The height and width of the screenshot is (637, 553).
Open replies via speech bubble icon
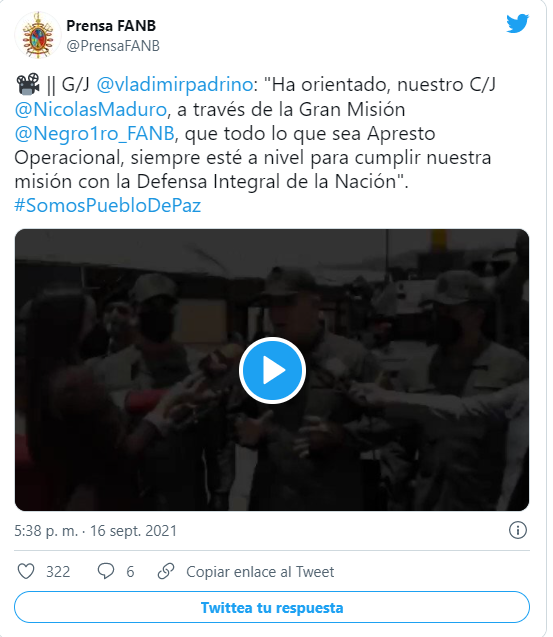(106, 571)
